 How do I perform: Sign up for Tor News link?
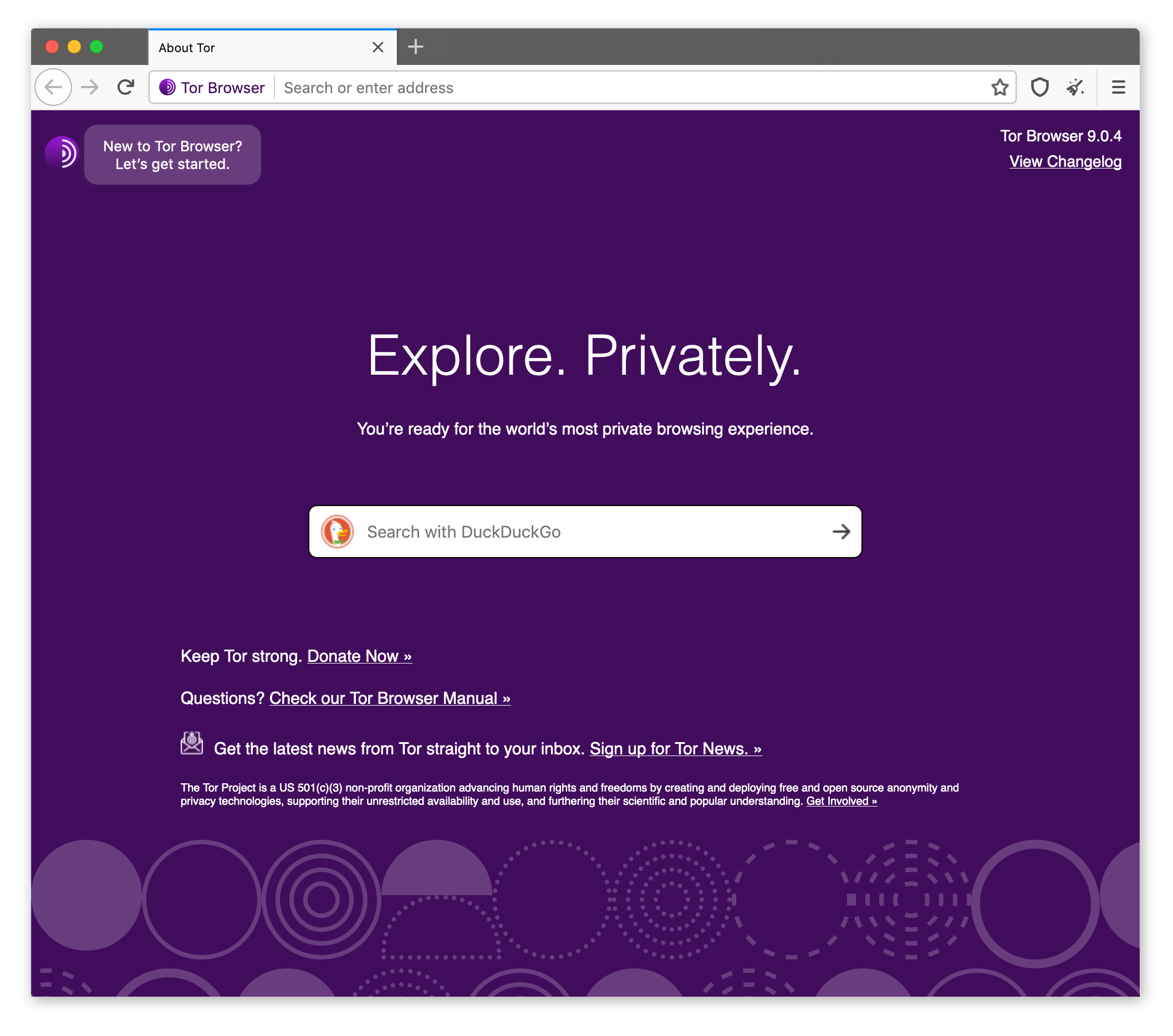pos(676,748)
